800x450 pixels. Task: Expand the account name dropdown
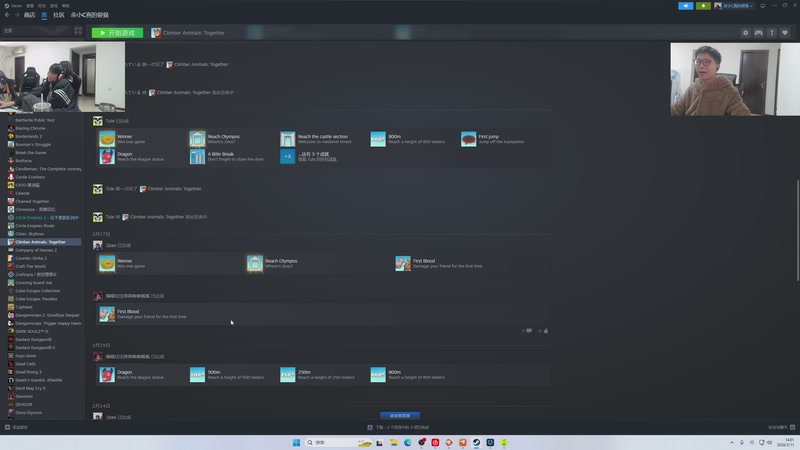coord(735,6)
